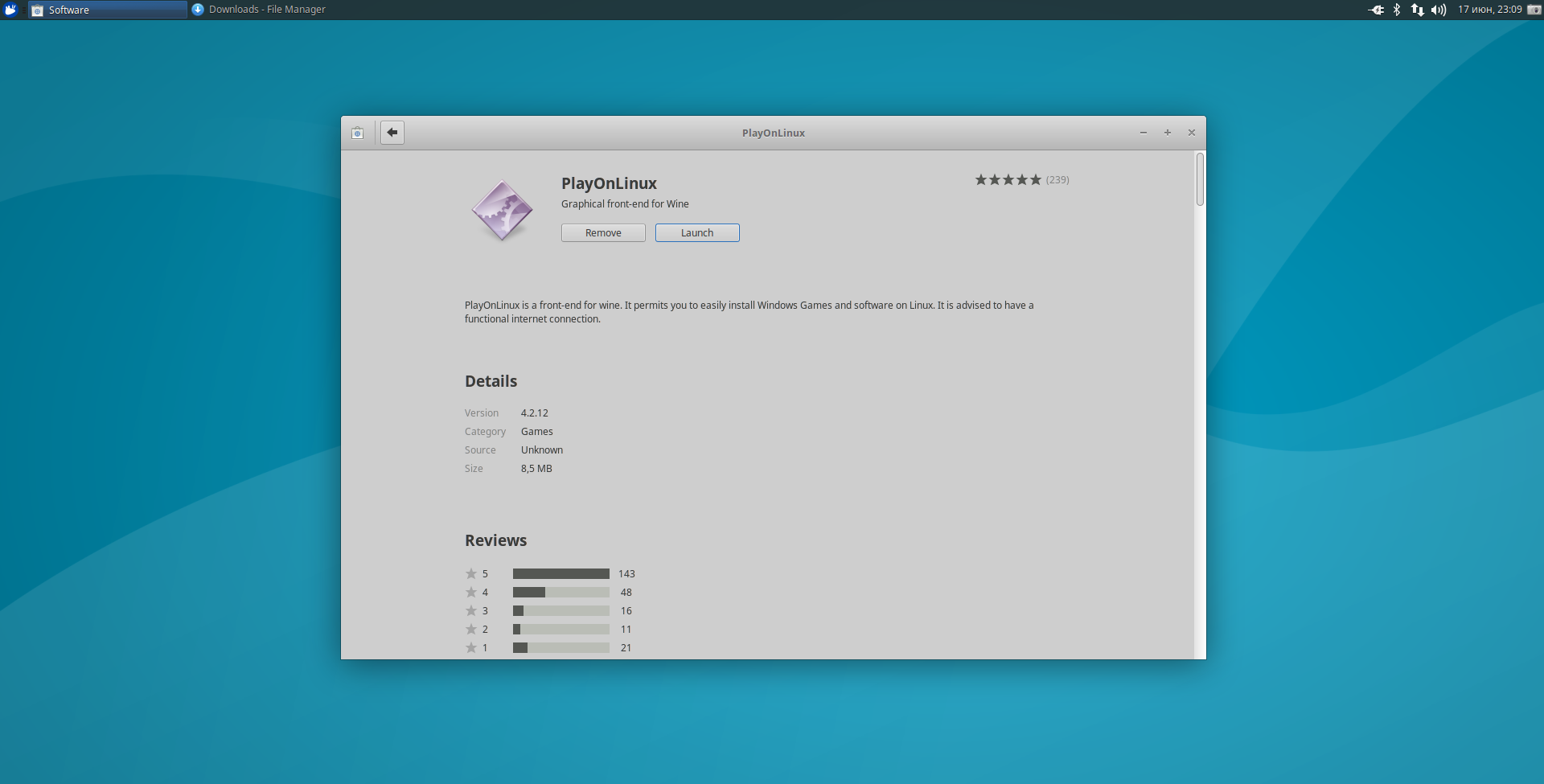Click the Category label in Details

pyautogui.click(x=485, y=432)
